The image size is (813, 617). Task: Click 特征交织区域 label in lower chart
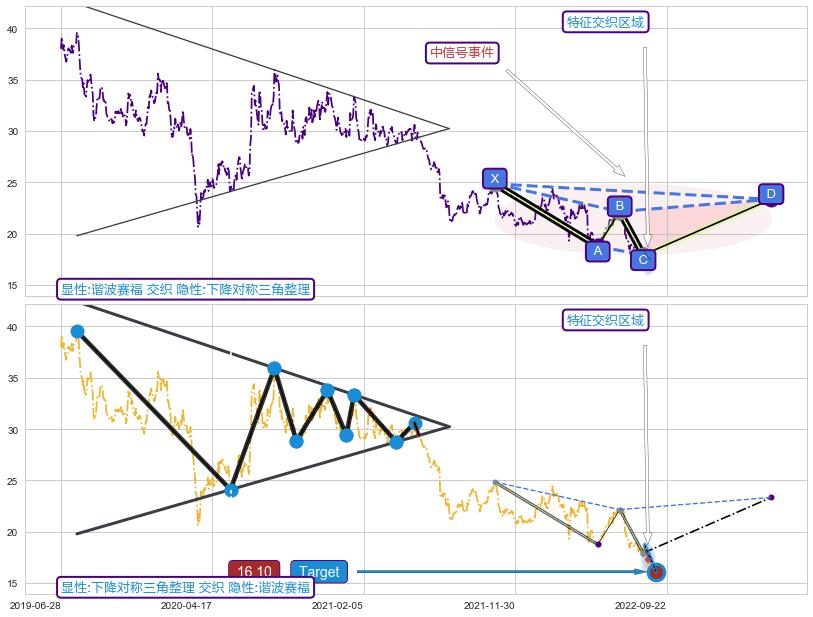[606, 320]
